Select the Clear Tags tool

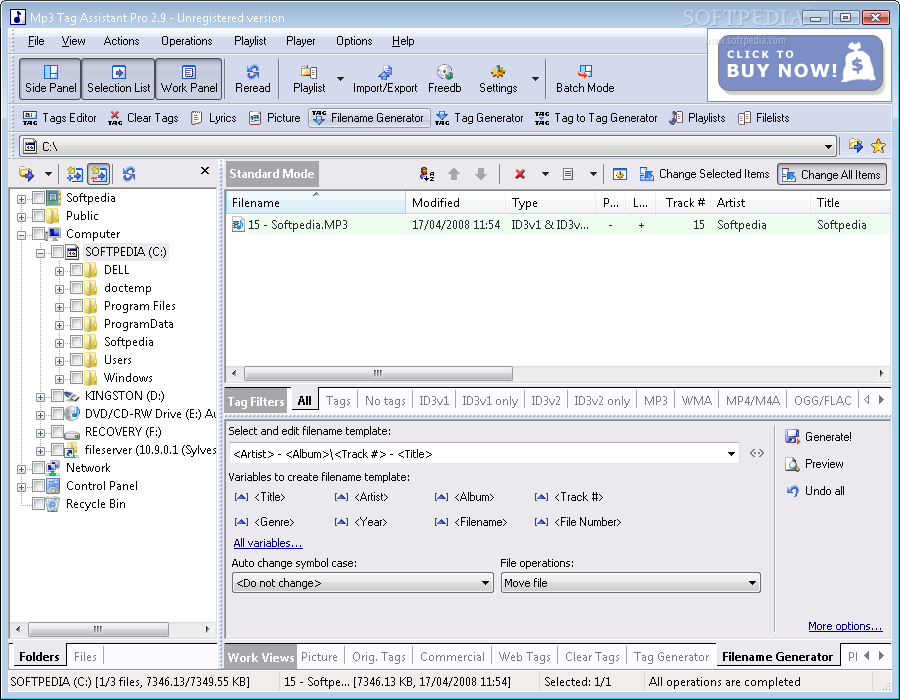pos(143,118)
